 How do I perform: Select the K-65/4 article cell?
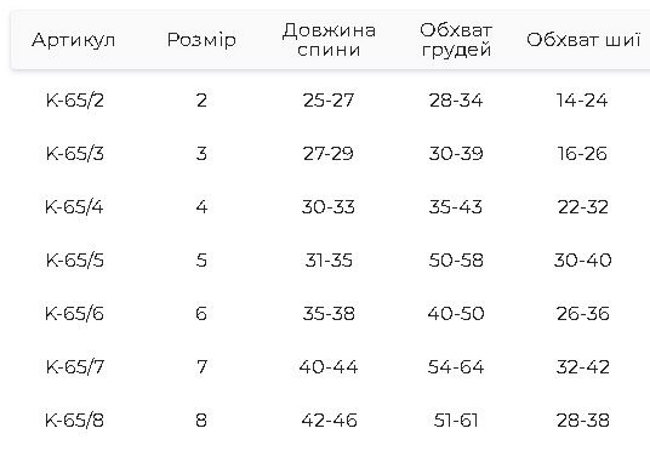click(74, 207)
